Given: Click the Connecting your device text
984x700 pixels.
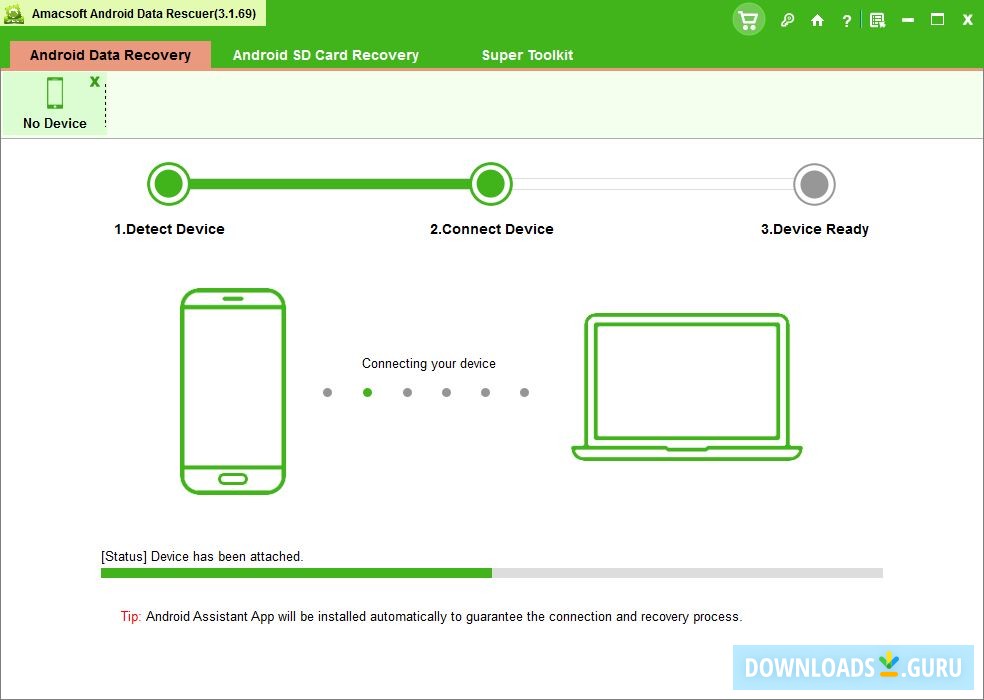Looking at the screenshot, I should [x=429, y=363].
